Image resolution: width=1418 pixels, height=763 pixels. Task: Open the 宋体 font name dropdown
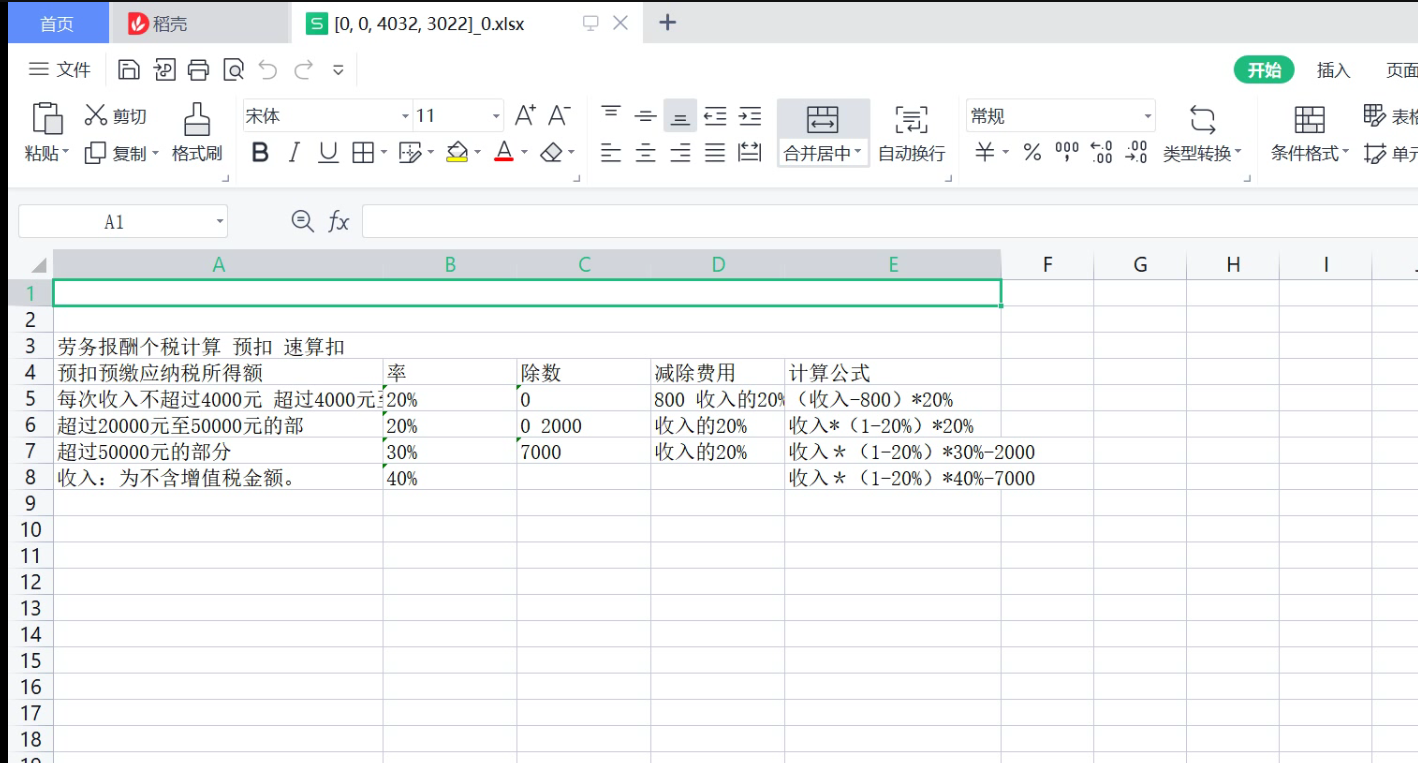click(405, 116)
